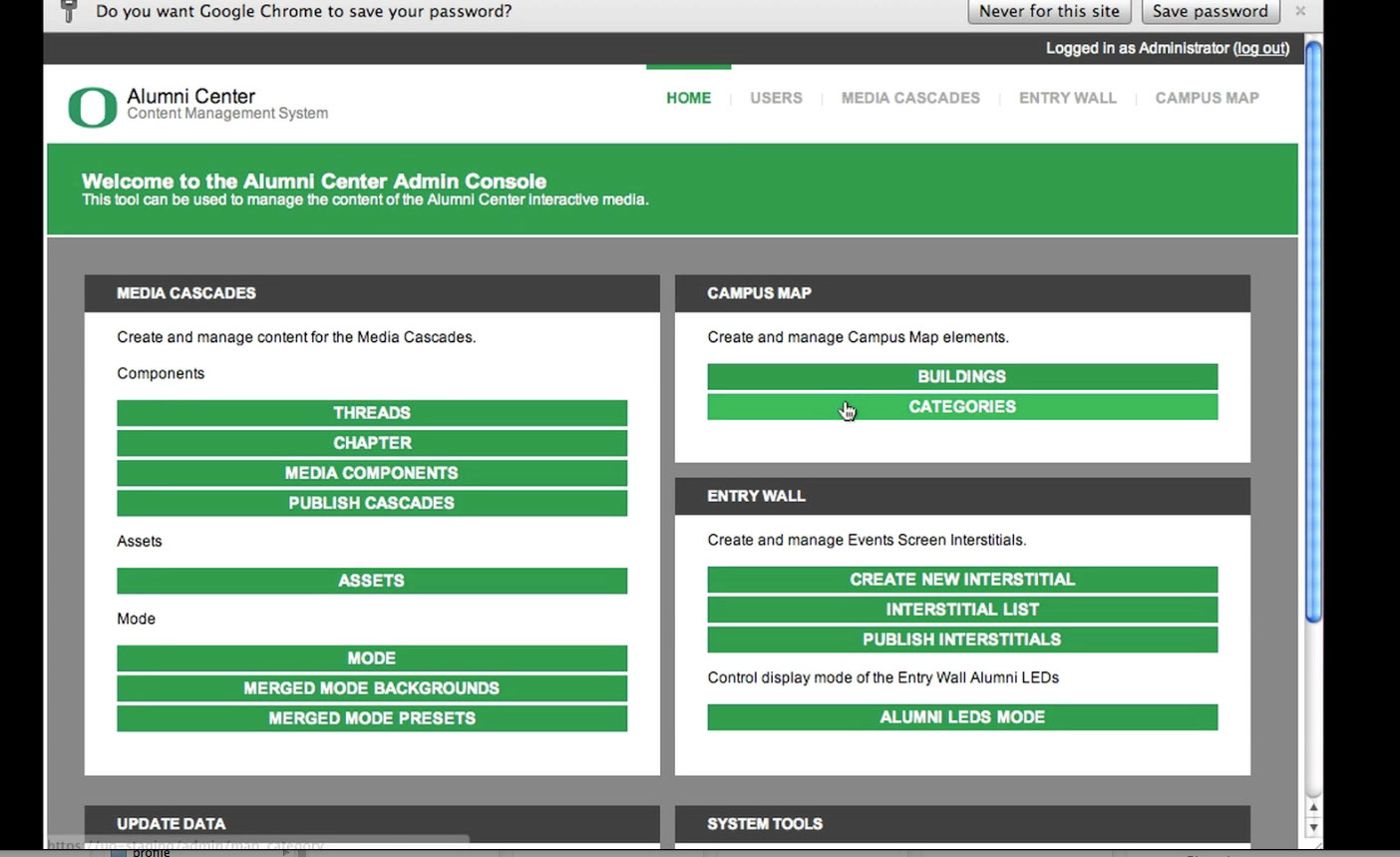Open Media Components management
Viewport: 1400px width, 857px height.
[x=372, y=473]
